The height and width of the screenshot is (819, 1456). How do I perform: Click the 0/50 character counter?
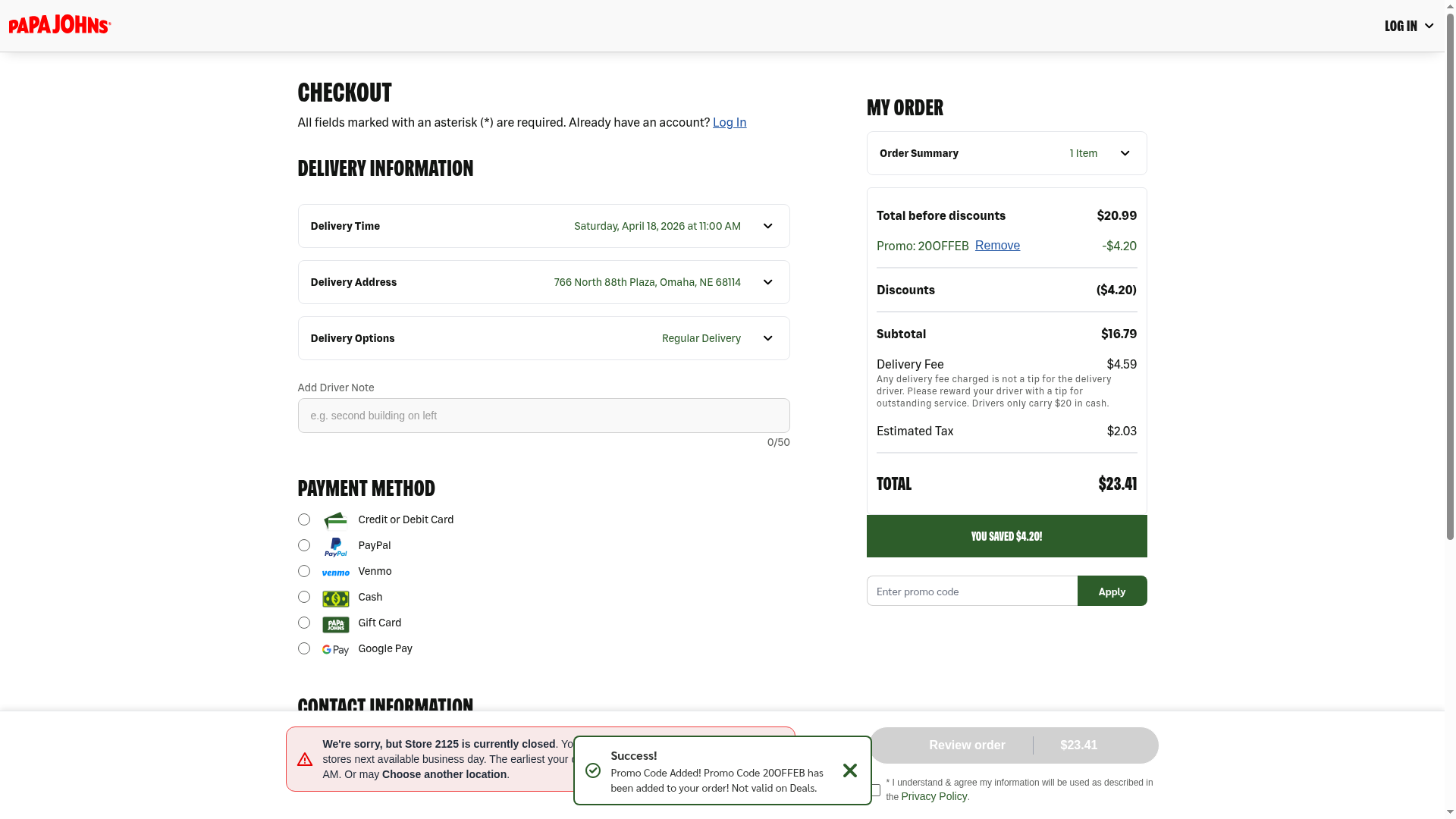[x=779, y=442]
